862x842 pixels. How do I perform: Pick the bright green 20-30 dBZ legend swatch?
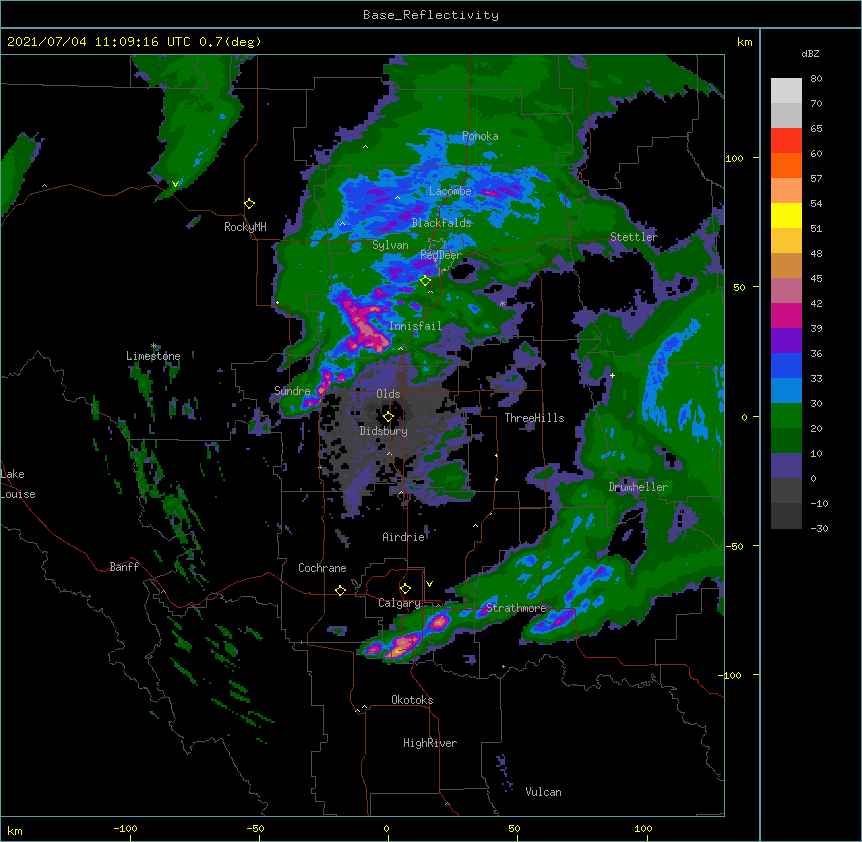pyautogui.click(x=786, y=416)
